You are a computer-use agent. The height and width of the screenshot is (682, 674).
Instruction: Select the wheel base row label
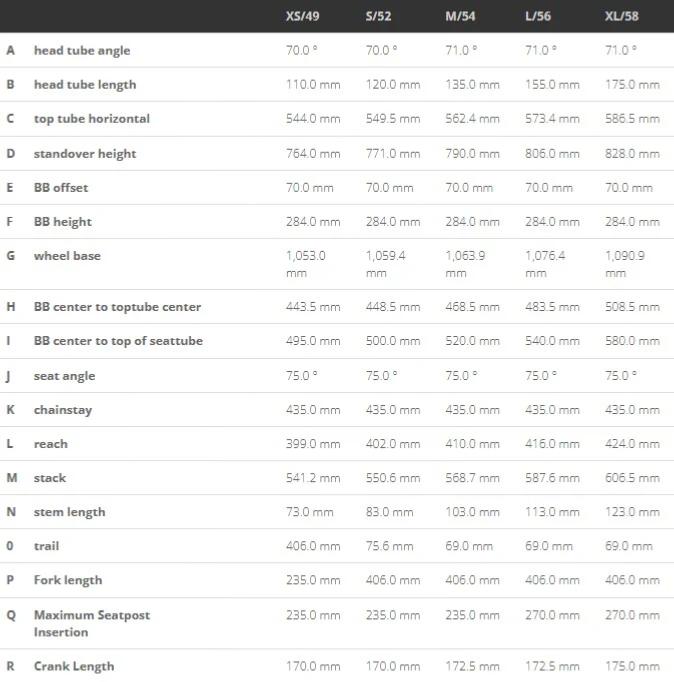[x=67, y=256]
